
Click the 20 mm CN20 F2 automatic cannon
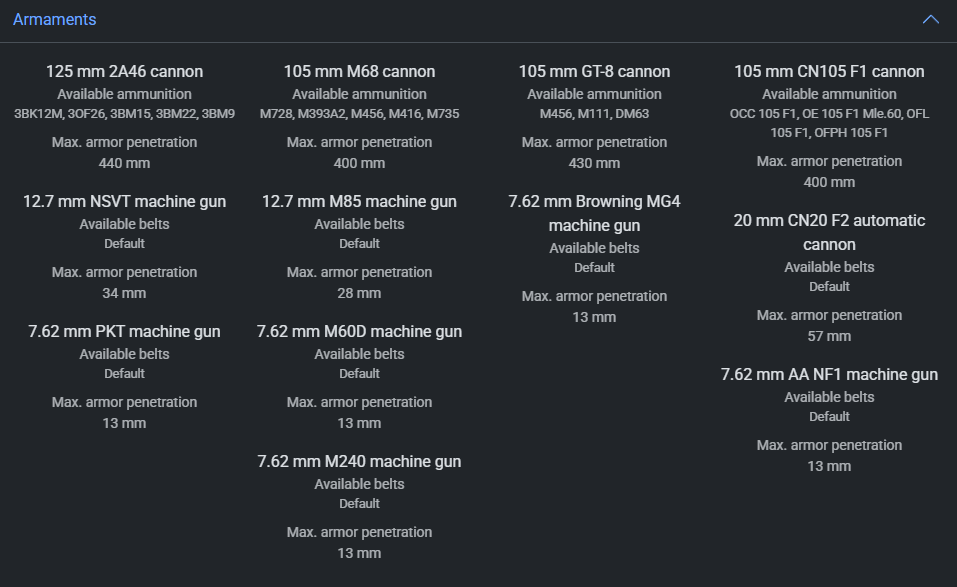829,232
